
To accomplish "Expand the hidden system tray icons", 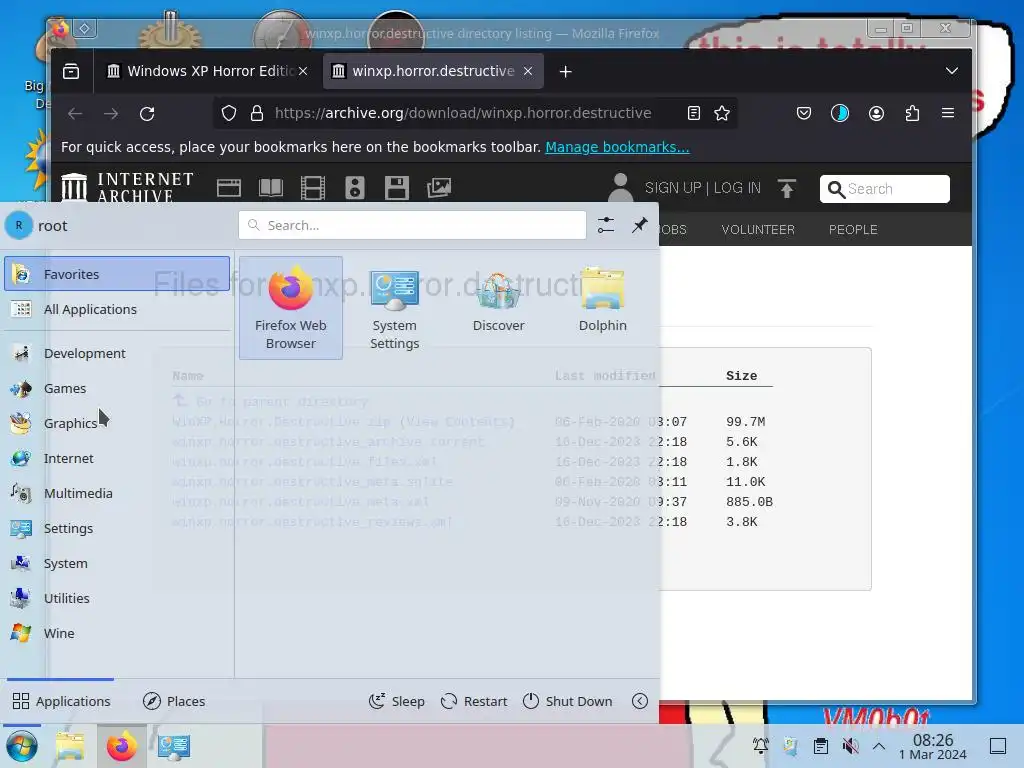I will (x=879, y=746).
